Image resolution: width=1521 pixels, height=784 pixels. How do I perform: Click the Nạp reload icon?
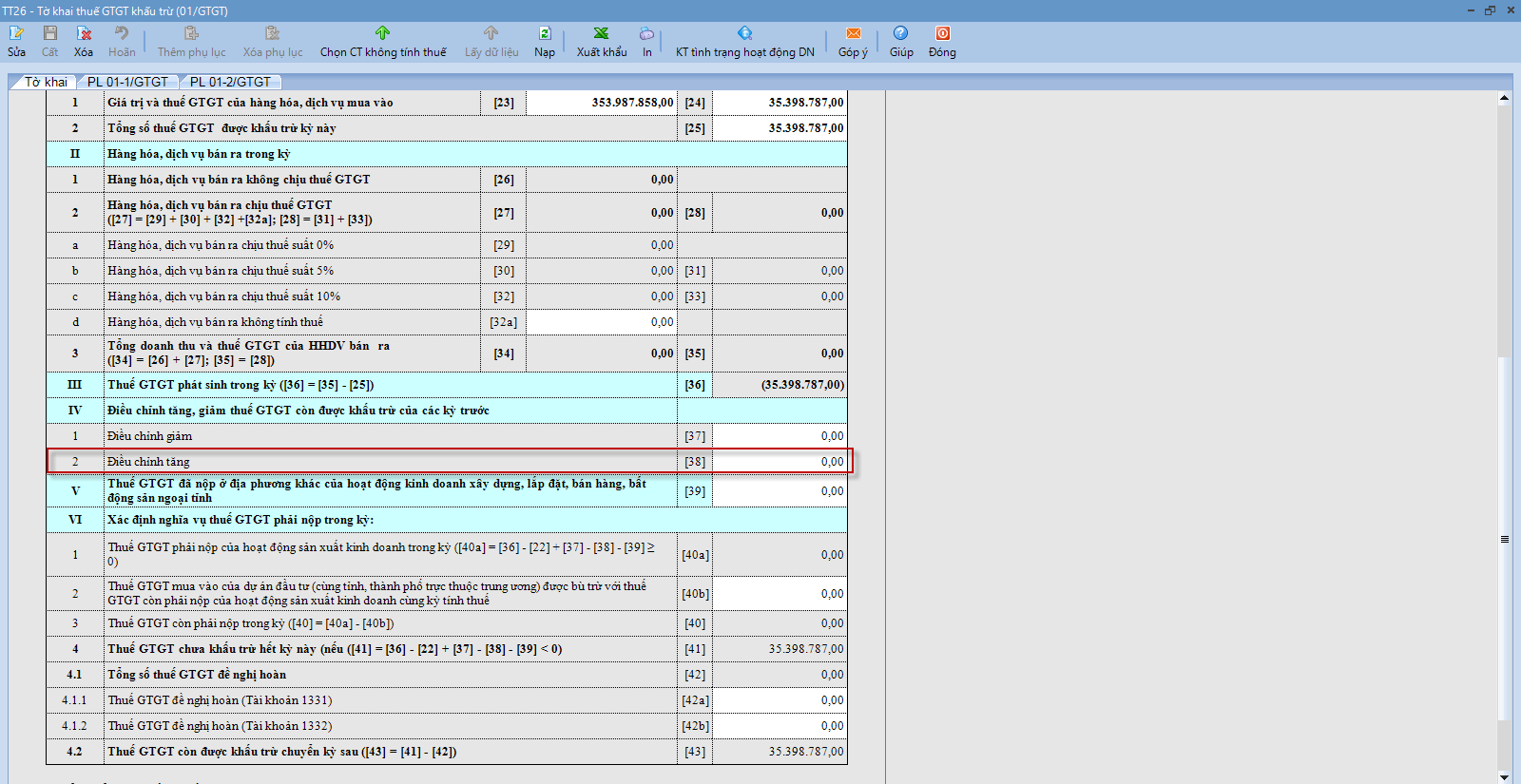545,34
